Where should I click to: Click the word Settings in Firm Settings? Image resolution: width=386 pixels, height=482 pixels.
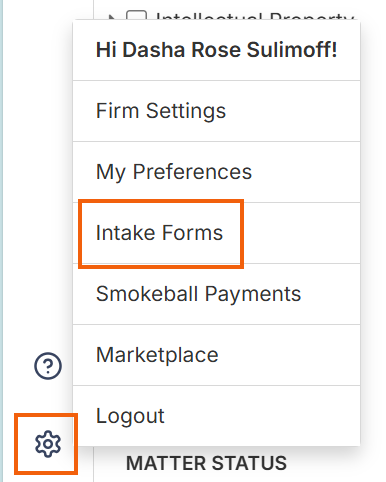[186, 112]
